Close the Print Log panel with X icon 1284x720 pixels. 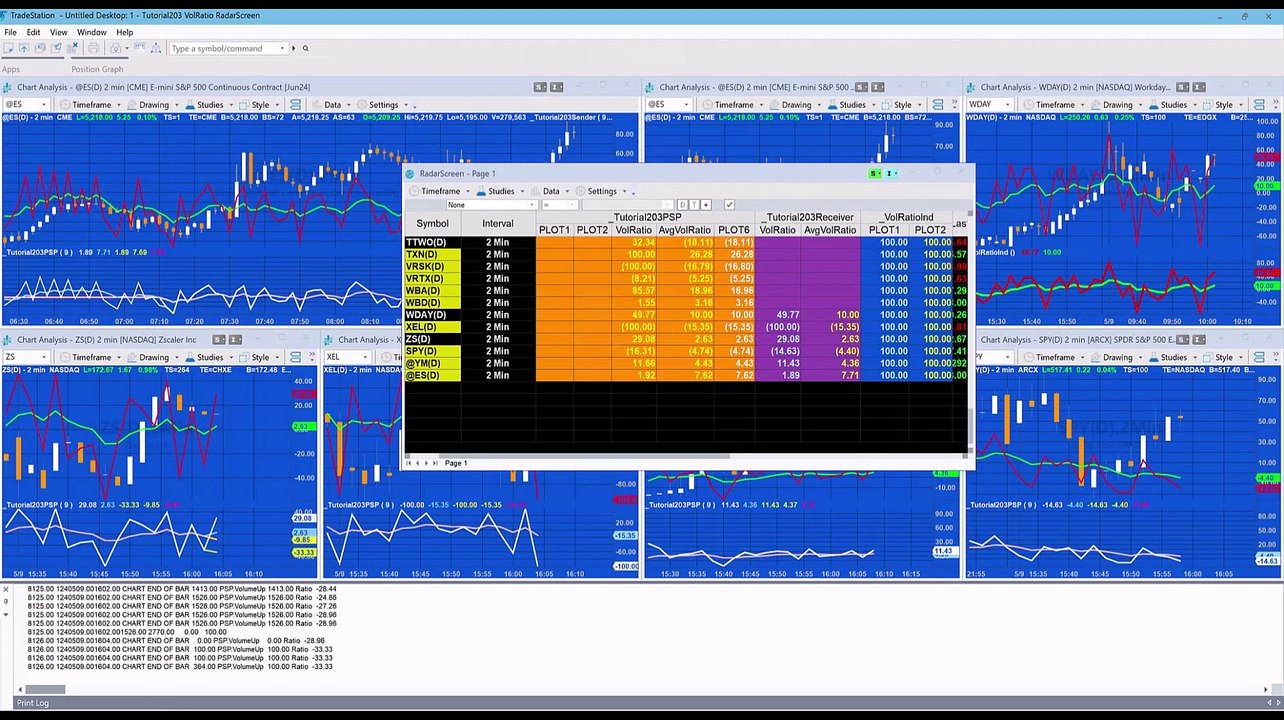[x=6, y=590]
